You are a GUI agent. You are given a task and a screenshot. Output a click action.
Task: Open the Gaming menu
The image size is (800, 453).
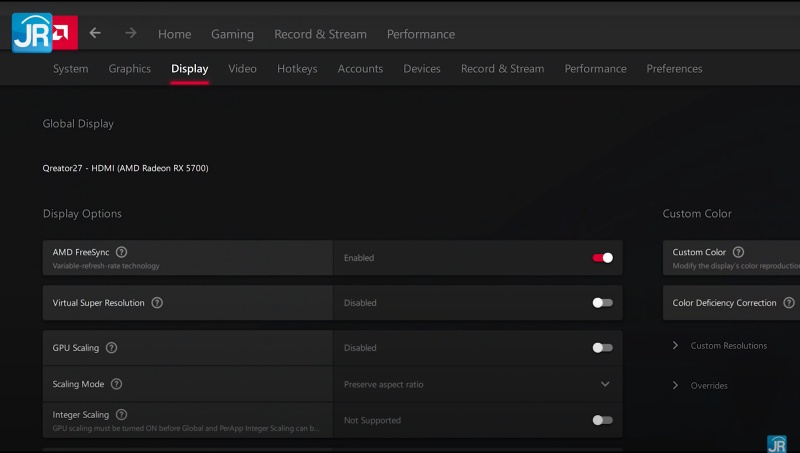click(232, 34)
